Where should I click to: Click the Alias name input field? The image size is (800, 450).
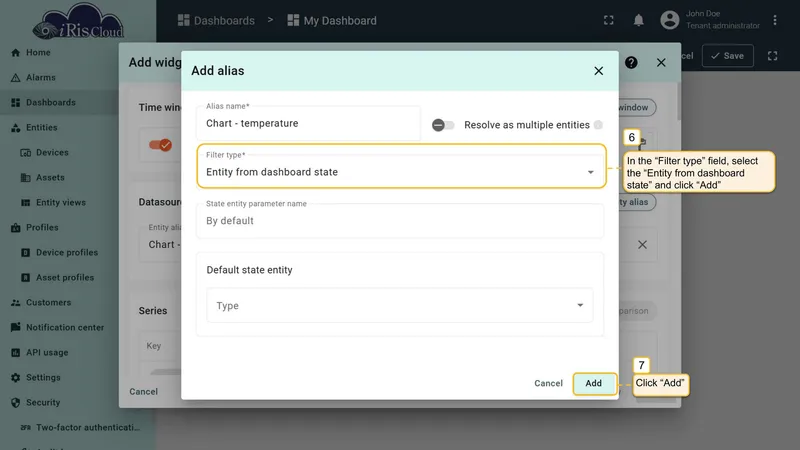tap(308, 123)
